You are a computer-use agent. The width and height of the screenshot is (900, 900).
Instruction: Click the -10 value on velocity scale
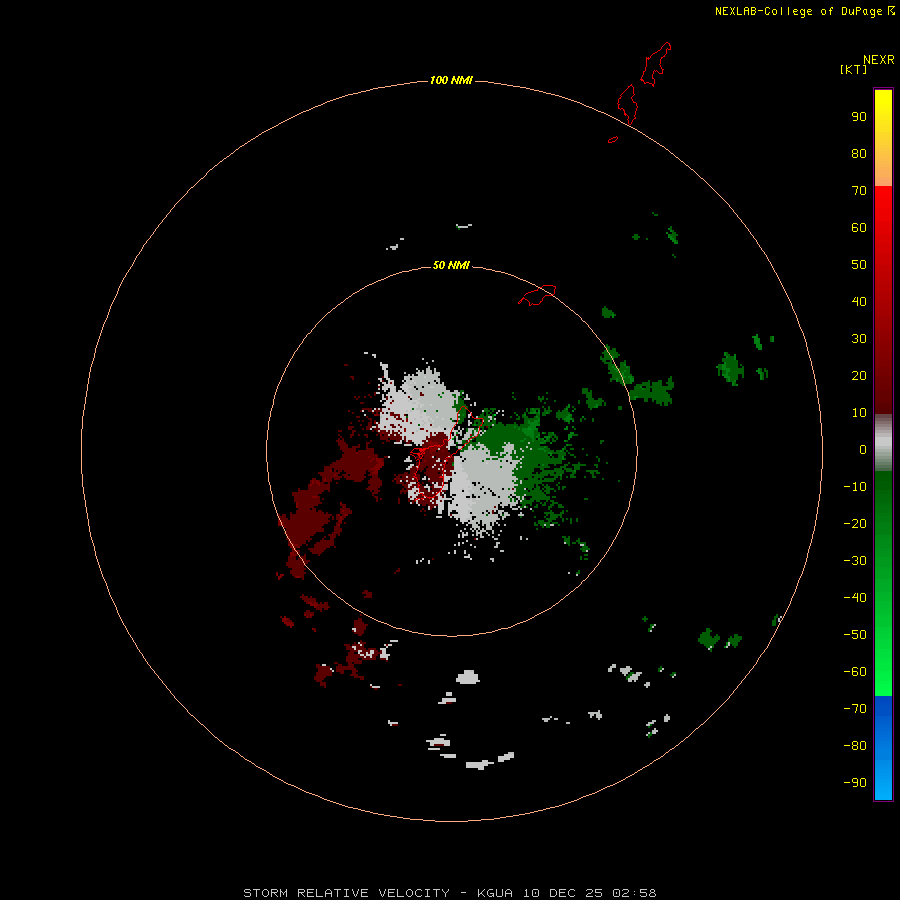(855, 487)
